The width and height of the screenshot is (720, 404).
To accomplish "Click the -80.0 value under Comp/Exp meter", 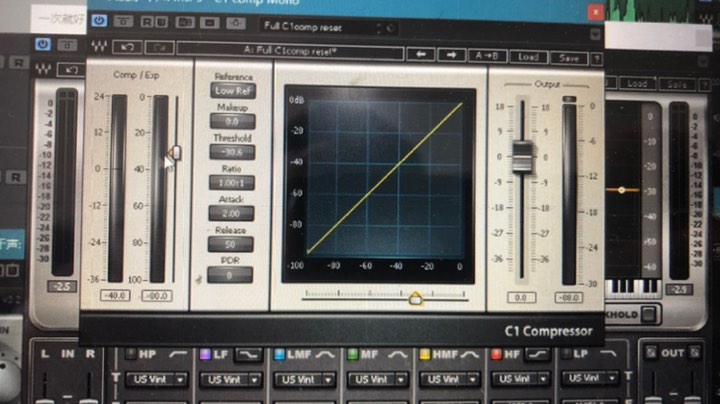I will pyautogui.click(x=157, y=296).
